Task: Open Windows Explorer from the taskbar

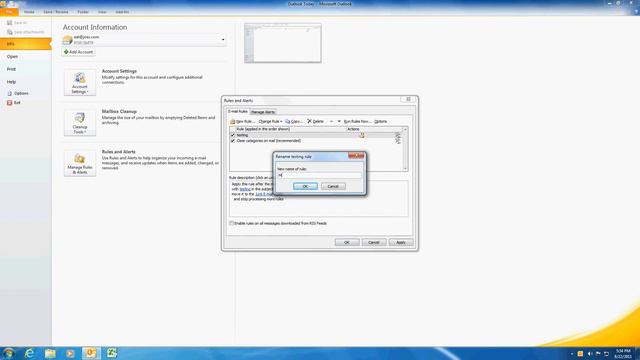Action: 50,353
